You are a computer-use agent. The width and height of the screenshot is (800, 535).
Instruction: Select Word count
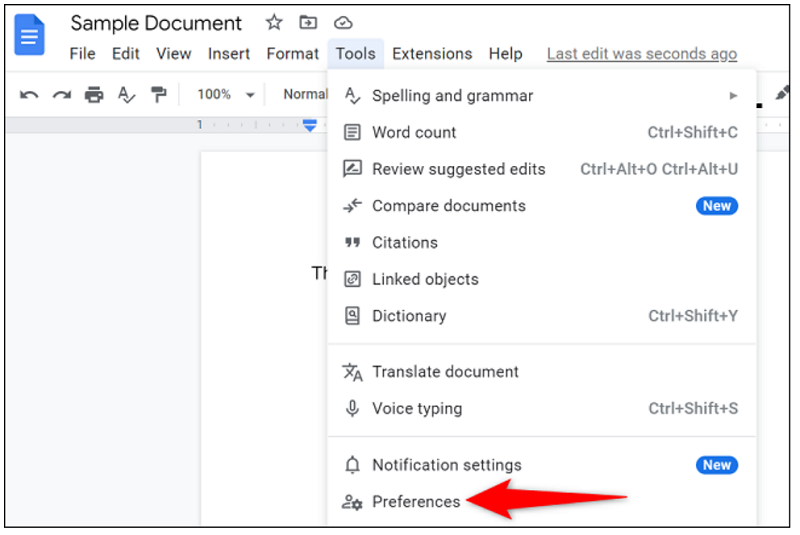541,133
